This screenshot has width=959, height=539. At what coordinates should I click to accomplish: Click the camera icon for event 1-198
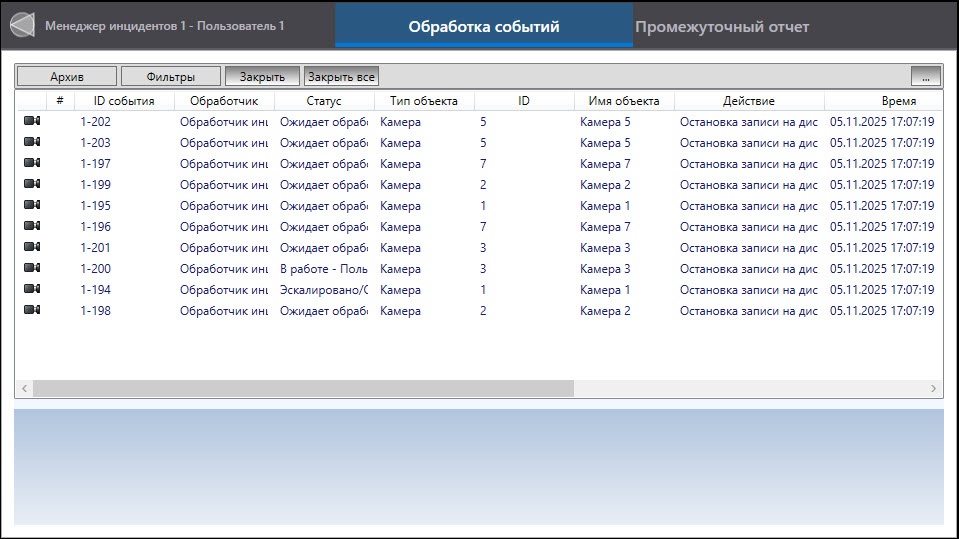point(32,310)
